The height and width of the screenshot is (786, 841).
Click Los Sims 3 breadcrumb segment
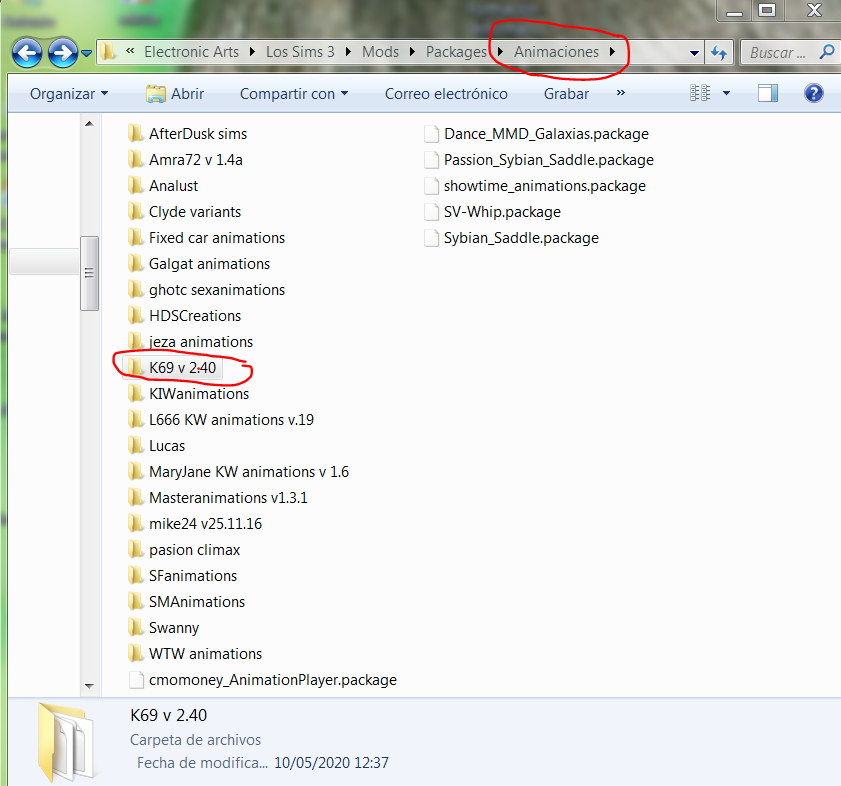(300, 52)
